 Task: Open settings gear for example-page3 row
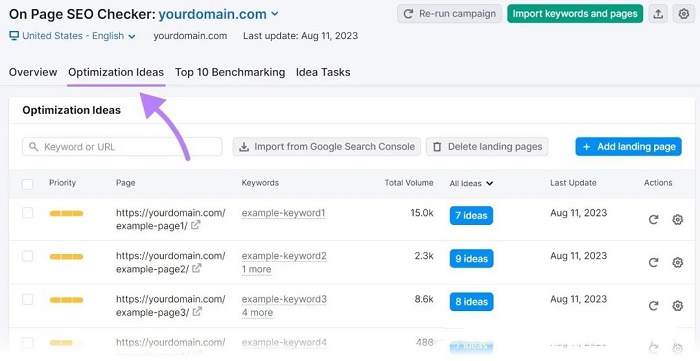pos(678,306)
